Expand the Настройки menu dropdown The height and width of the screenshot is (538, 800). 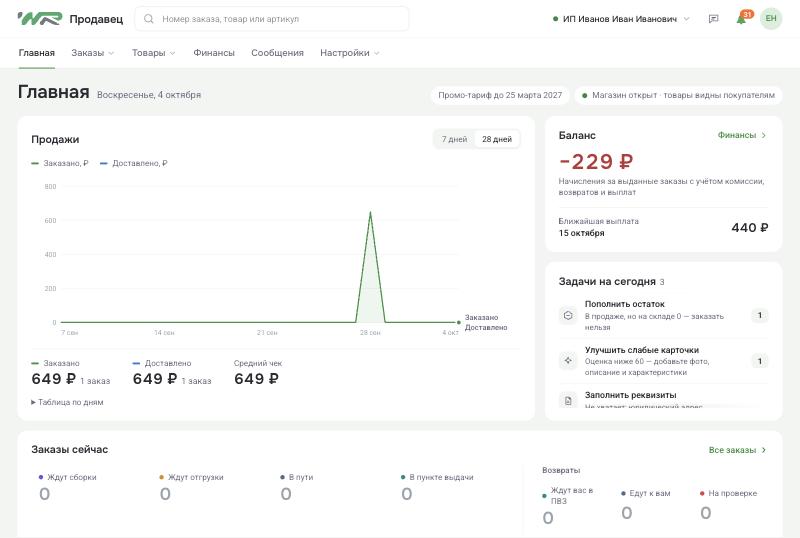[x=349, y=53]
